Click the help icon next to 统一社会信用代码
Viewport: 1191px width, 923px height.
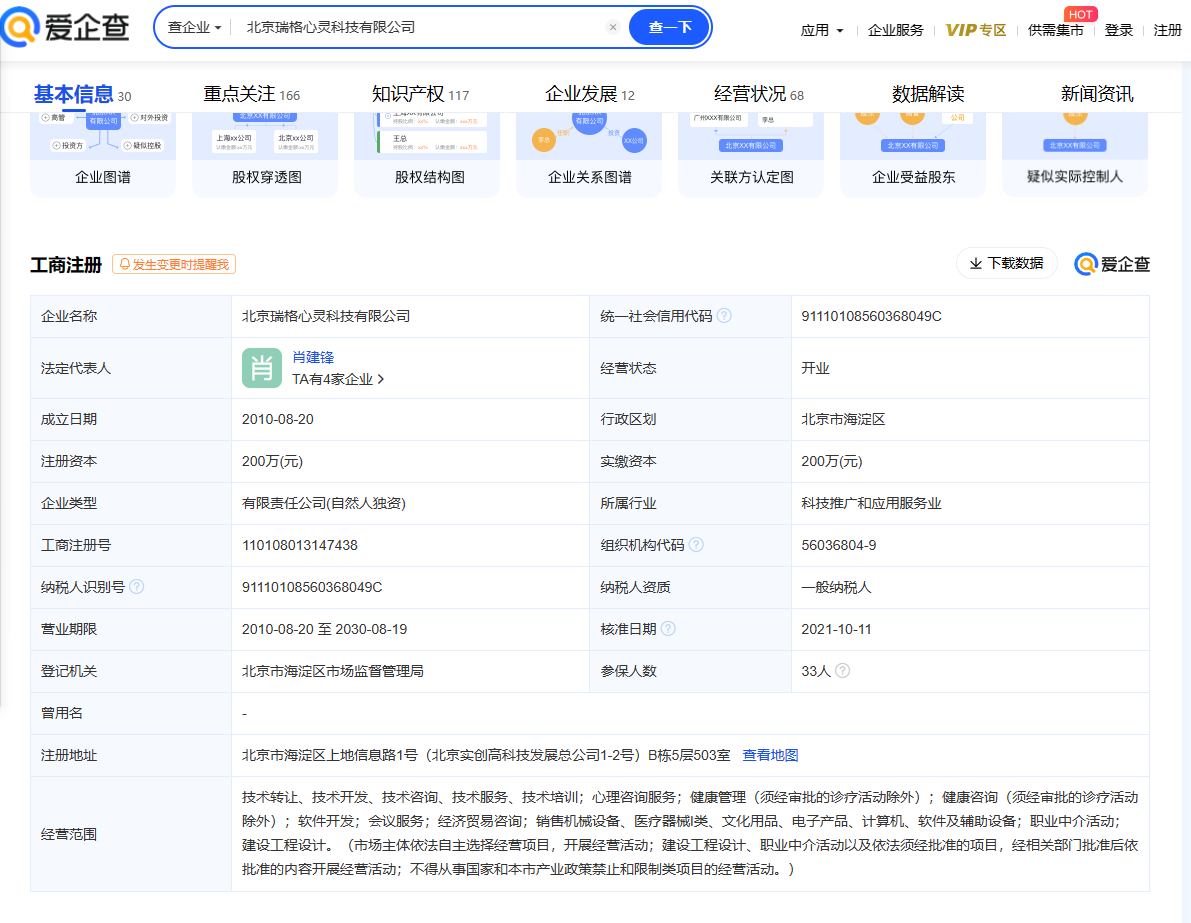725,315
